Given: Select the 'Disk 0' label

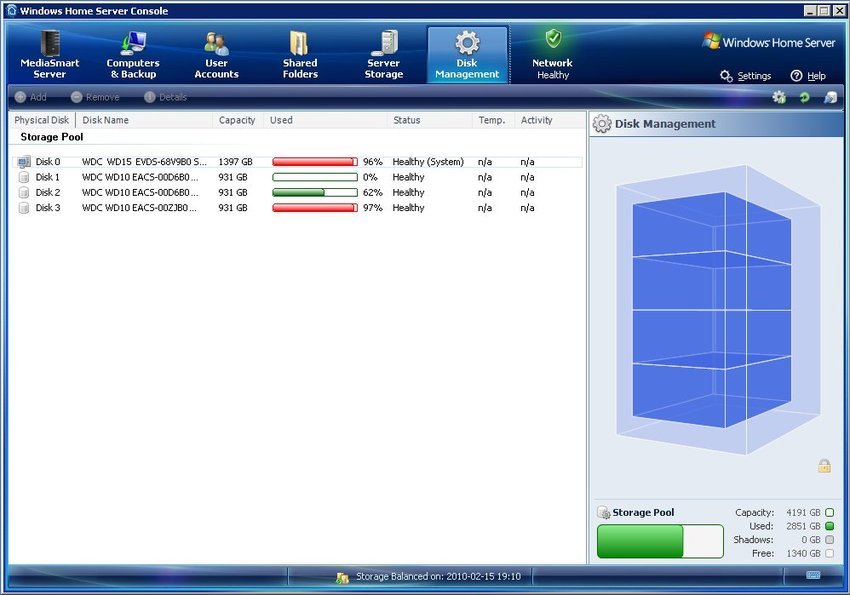Looking at the screenshot, I should (x=48, y=161).
